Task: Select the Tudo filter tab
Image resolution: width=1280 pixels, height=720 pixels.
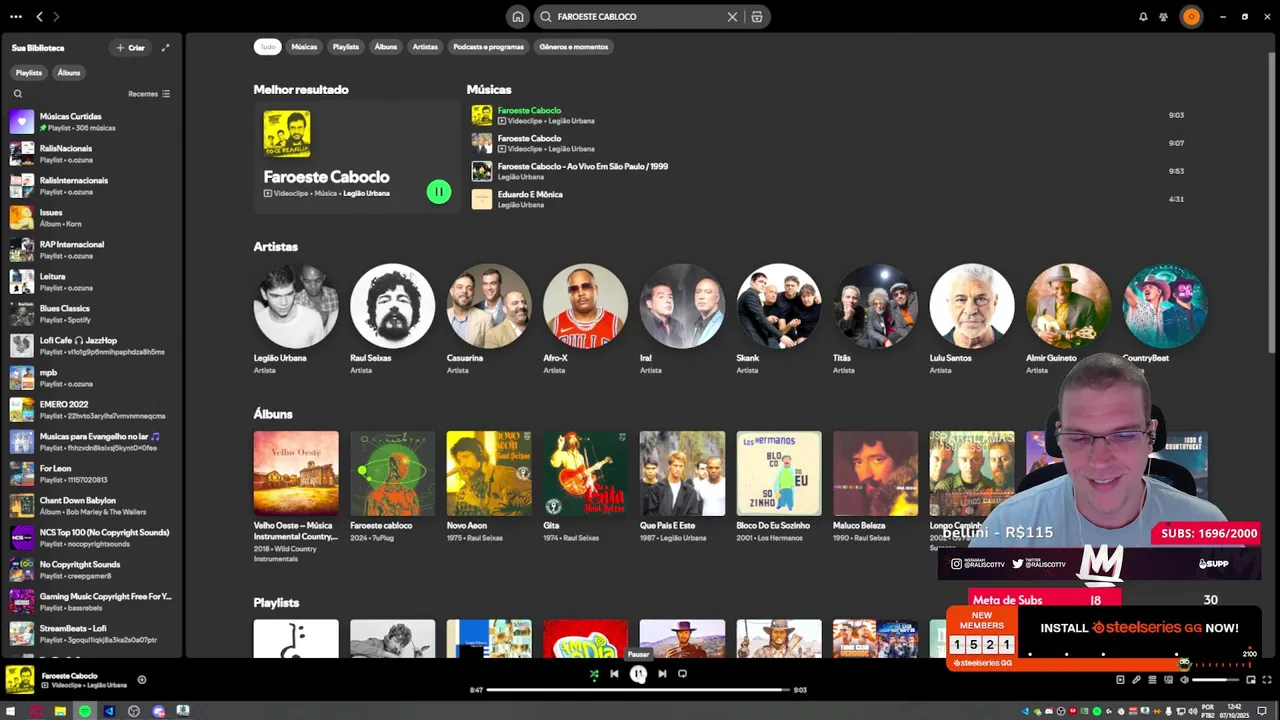Action: (x=268, y=47)
